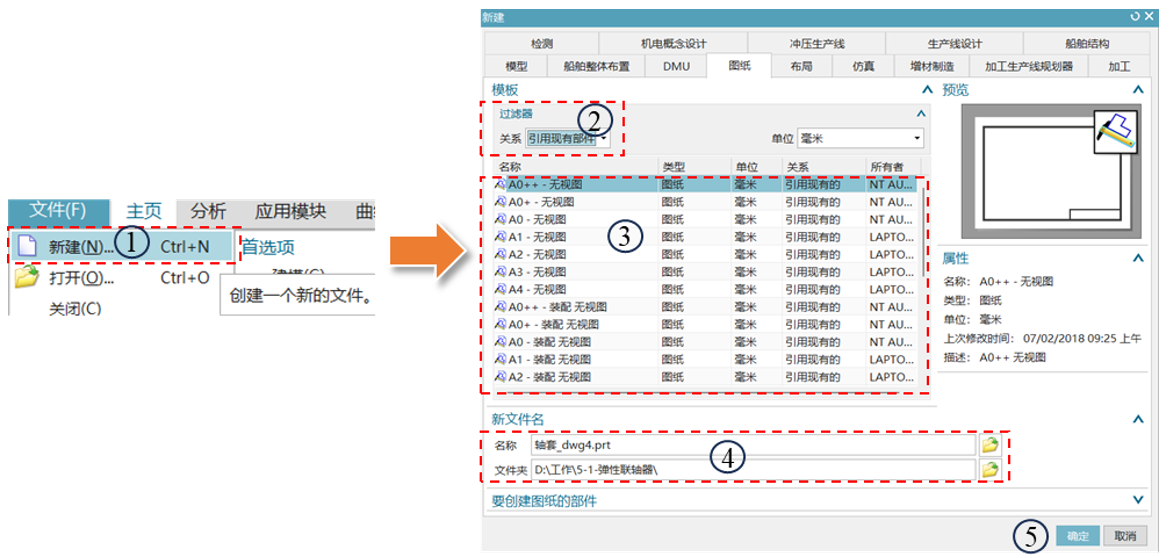Image resolution: width=1174 pixels, height=558 pixels.
Task: Choose 打开(O)... menu entry
Action: tap(112, 278)
